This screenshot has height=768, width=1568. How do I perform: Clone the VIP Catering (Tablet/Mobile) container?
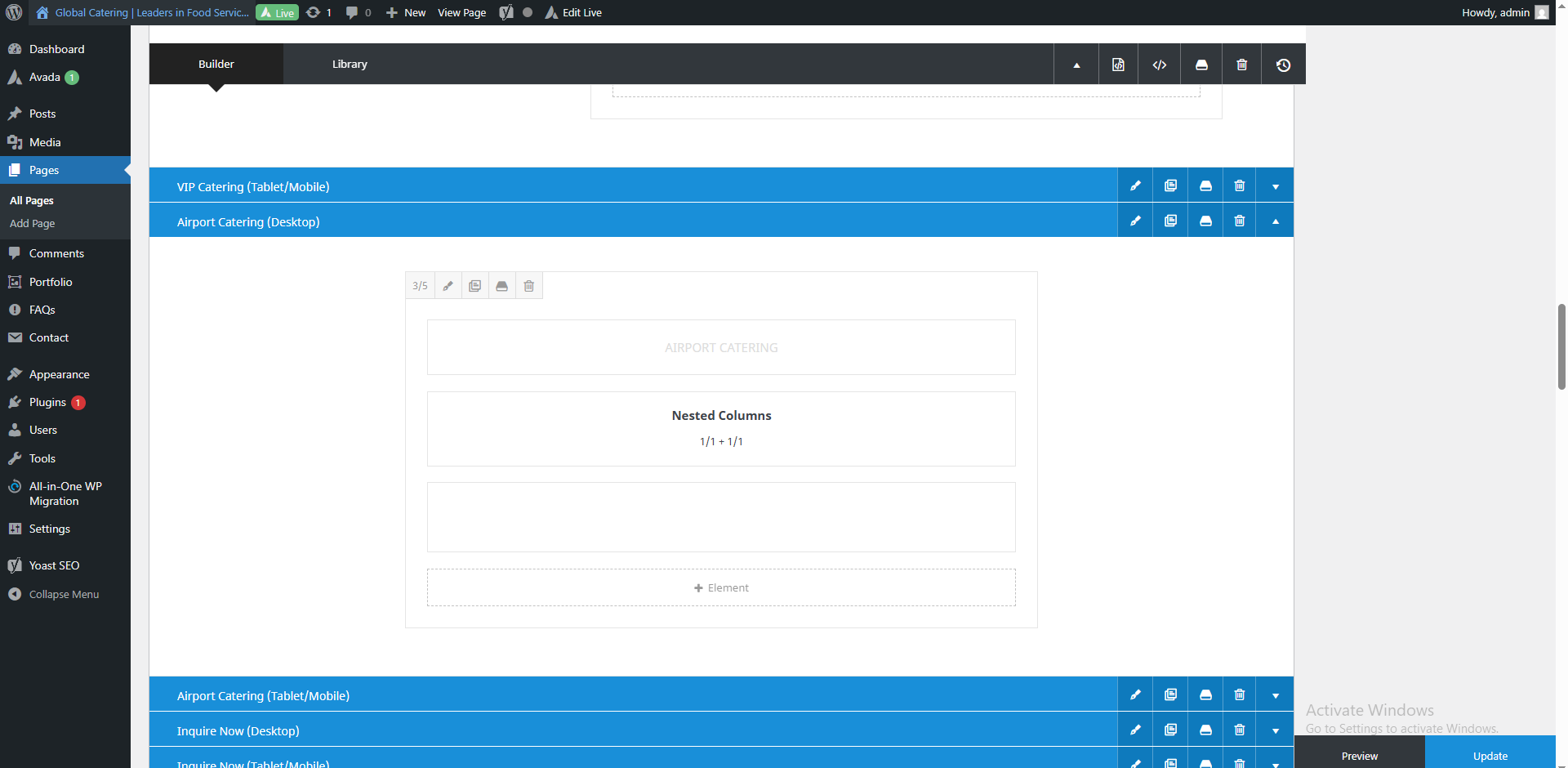point(1170,185)
